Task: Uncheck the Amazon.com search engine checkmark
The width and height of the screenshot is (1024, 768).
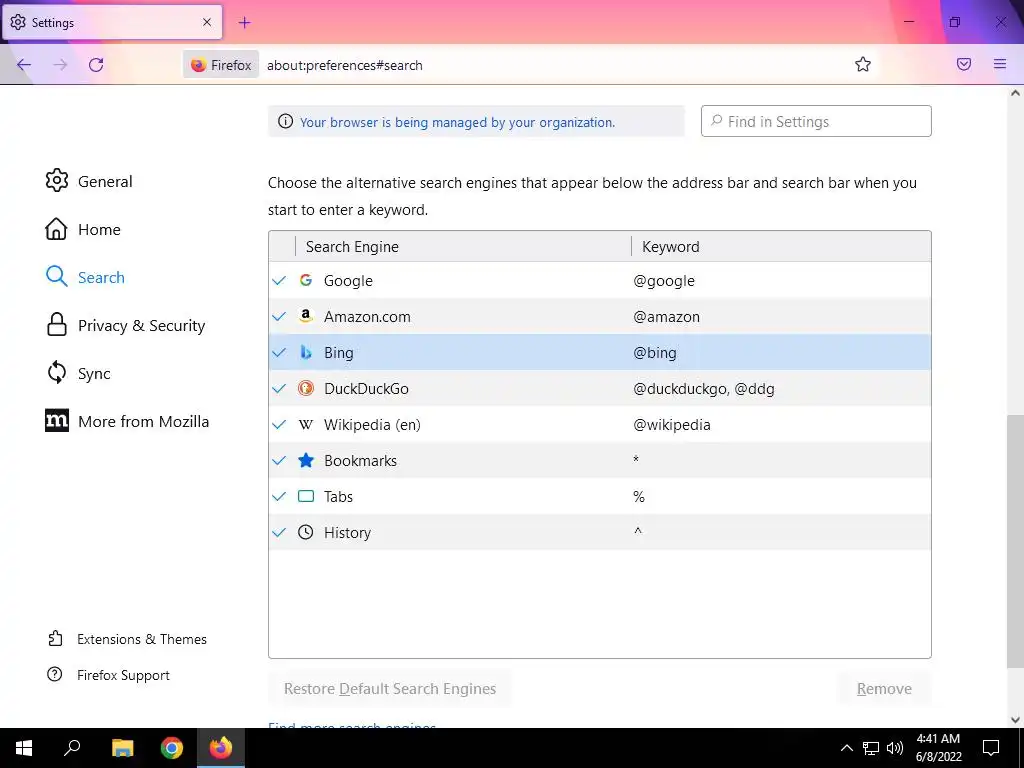Action: pos(280,317)
